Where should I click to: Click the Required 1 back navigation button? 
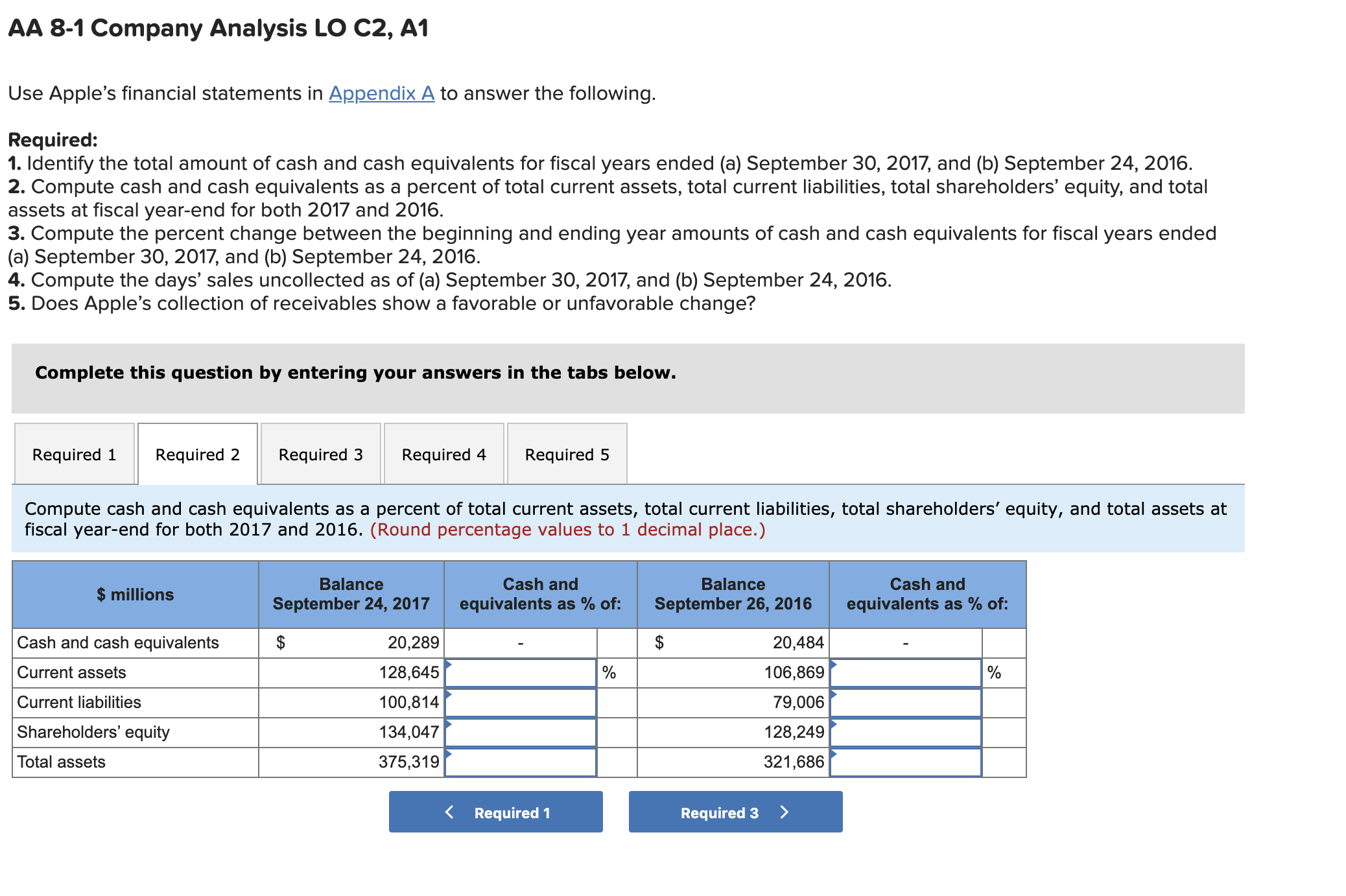pyautogui.click(x=496, y=812)
